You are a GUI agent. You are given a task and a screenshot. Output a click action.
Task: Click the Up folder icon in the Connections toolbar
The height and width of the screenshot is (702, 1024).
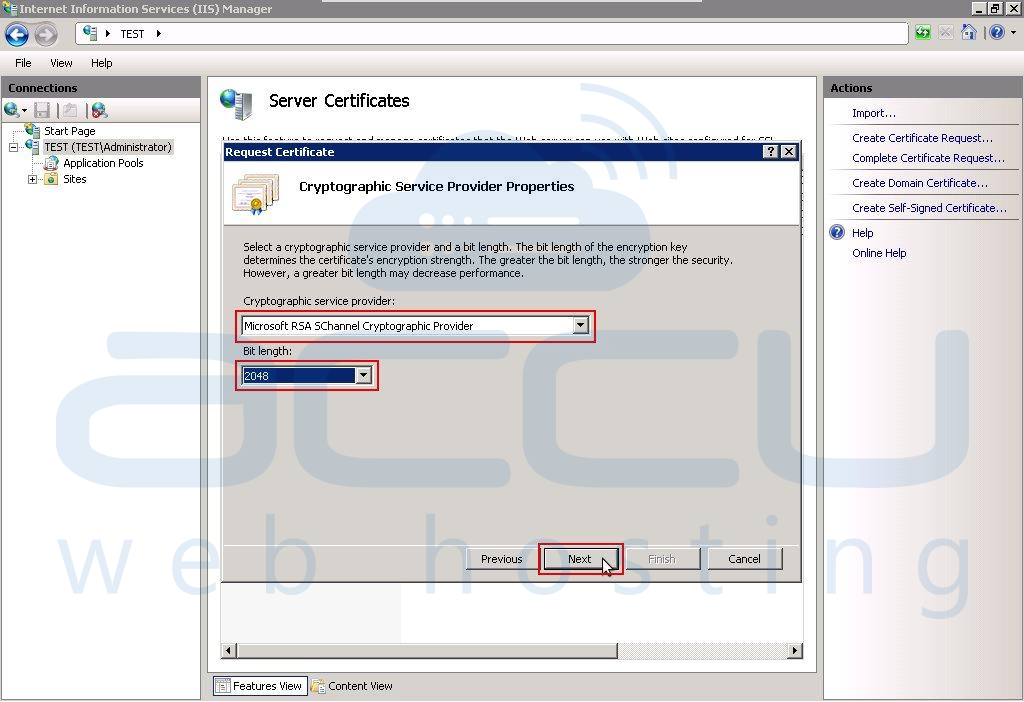tap(70, 110)
